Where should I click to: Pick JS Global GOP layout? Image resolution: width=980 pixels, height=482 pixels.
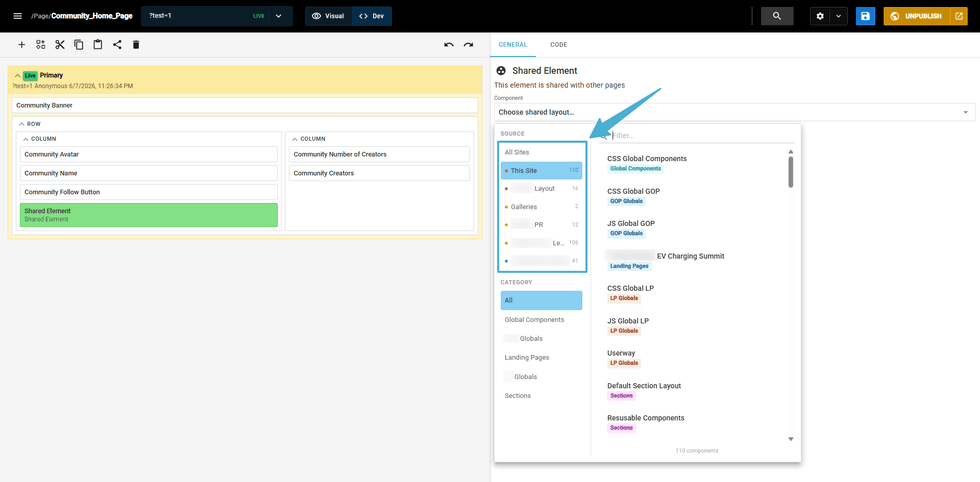point(631,223)
